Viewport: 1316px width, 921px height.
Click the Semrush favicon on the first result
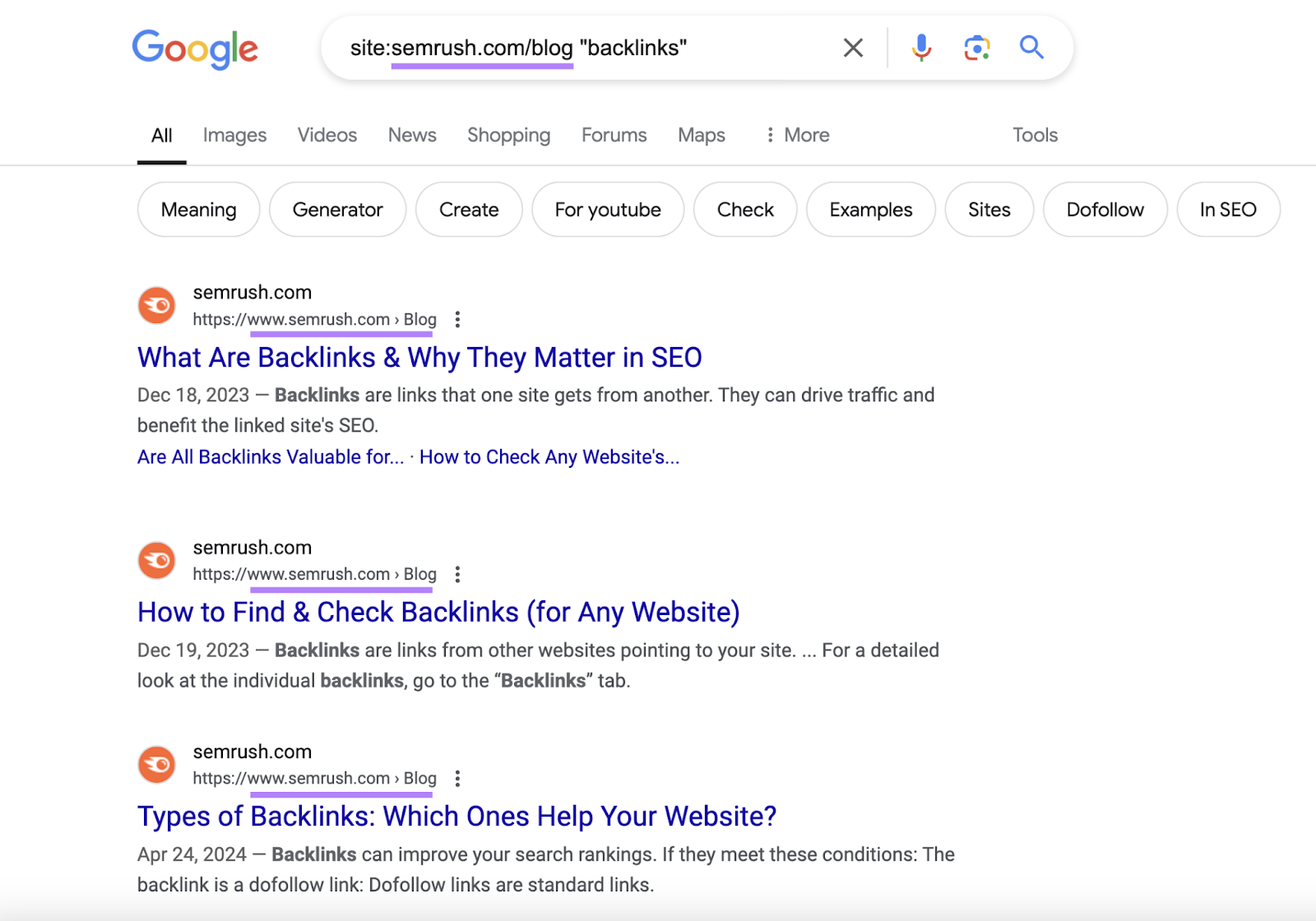coord(156,305)
